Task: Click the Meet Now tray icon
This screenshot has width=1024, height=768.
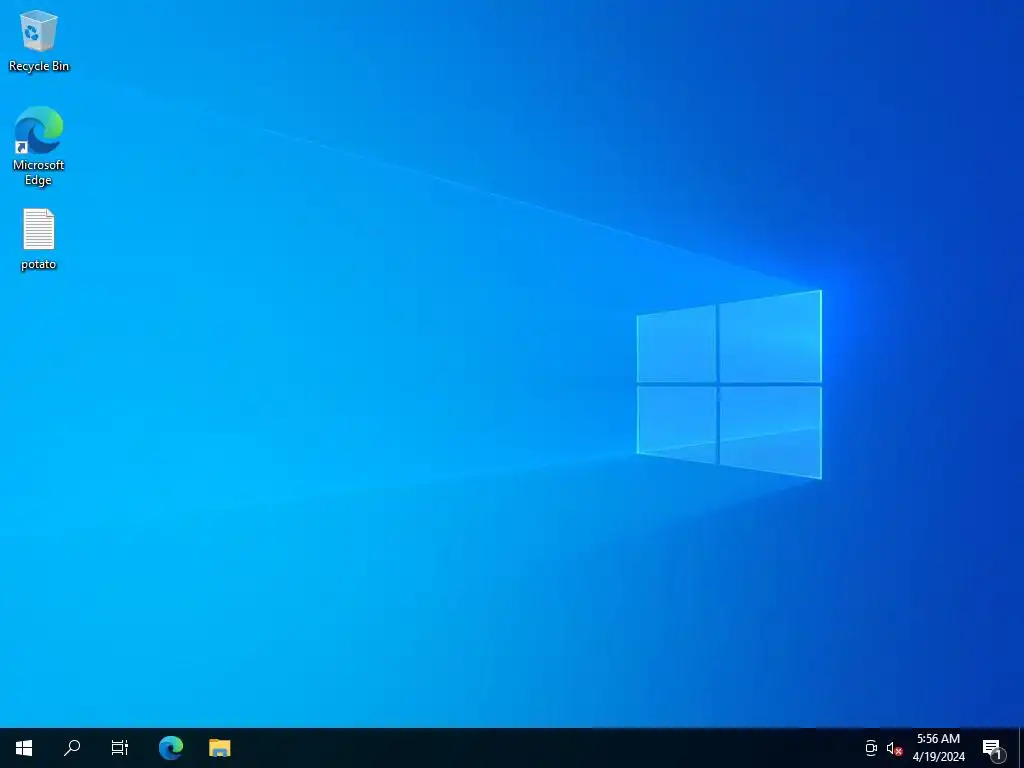Action: pos(871,748)
